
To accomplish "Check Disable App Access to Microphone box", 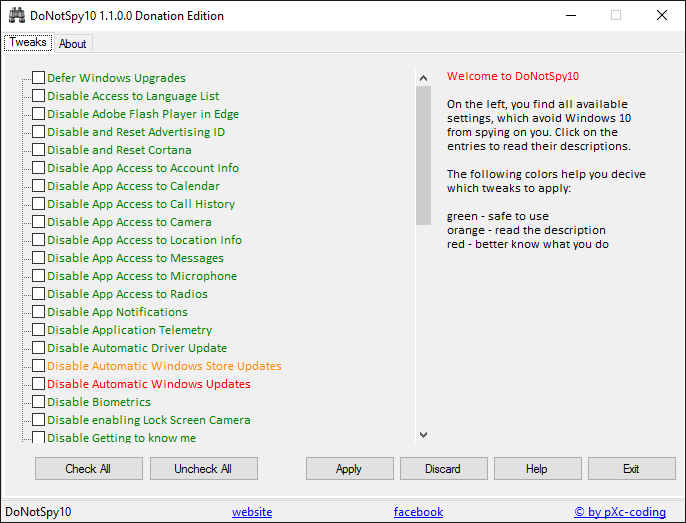I will pos(38,275).
